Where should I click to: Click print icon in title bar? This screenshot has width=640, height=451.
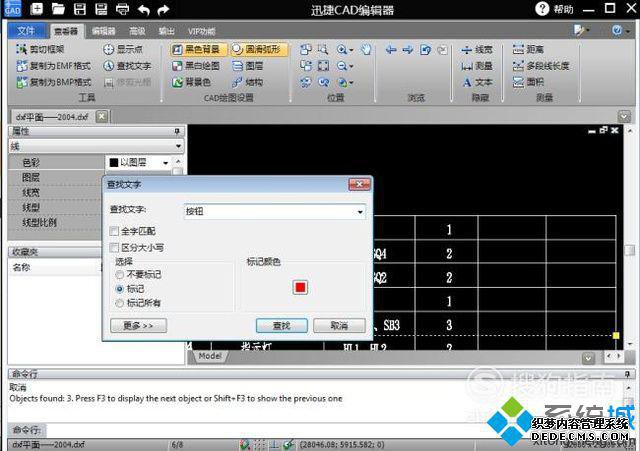[x=122, y=9]
